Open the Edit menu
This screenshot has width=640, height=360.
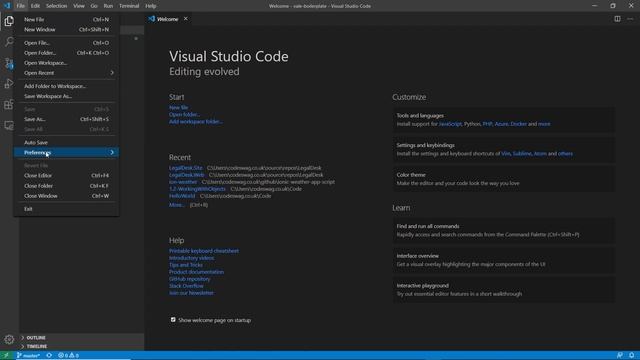coord(35,6)
